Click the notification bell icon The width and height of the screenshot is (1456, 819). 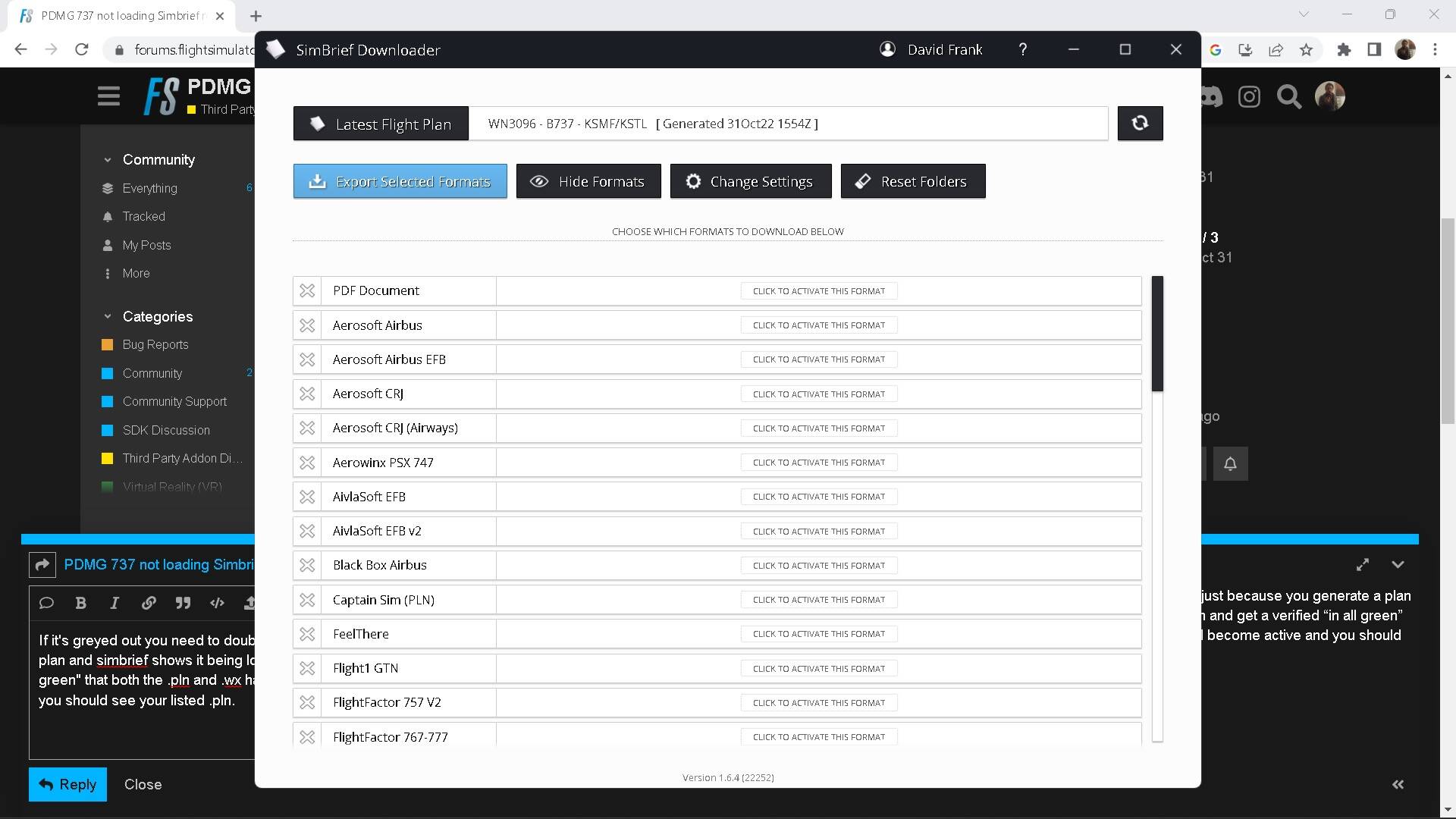[x=1230, y=464]
